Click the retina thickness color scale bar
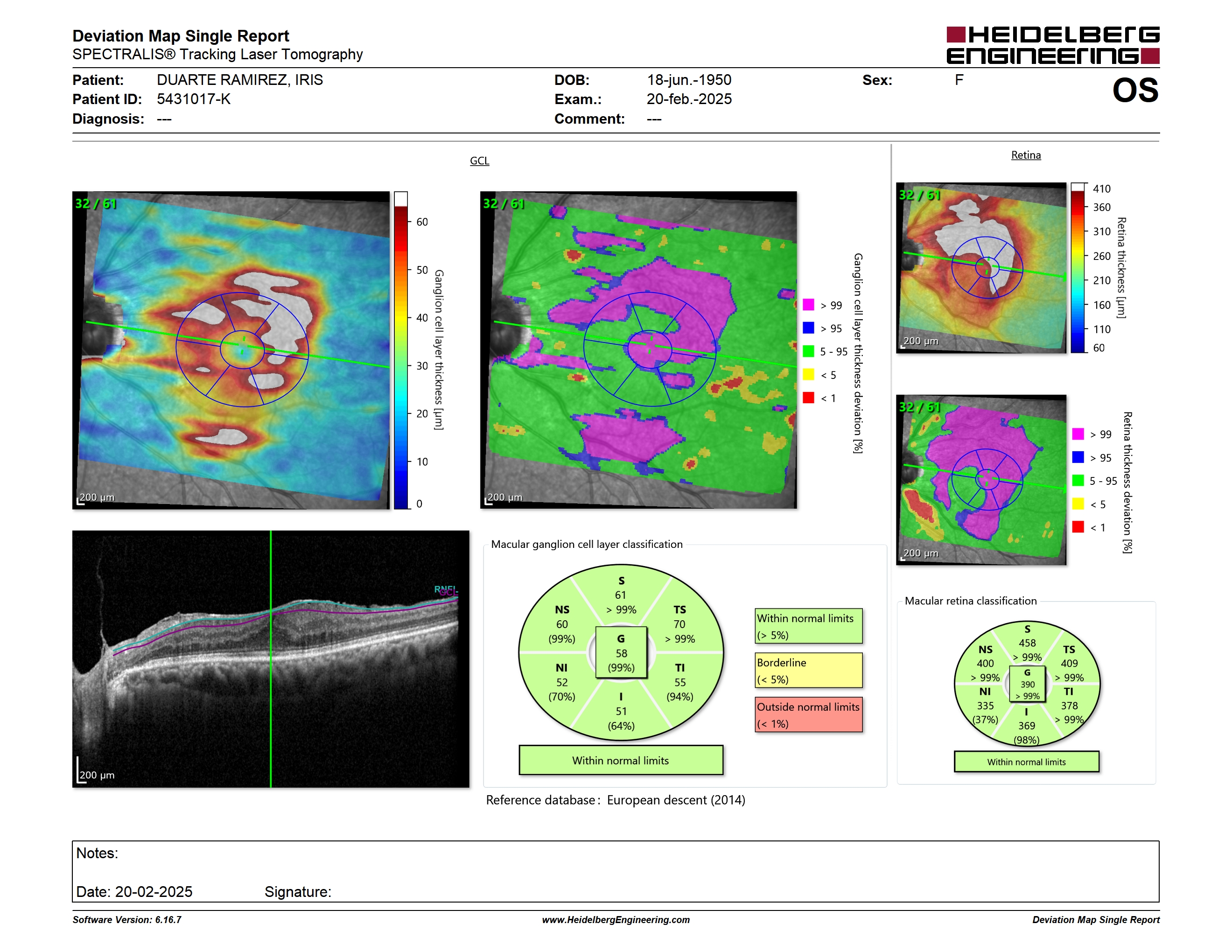The image size is (1232, 952). click(x=1078, y=268)
